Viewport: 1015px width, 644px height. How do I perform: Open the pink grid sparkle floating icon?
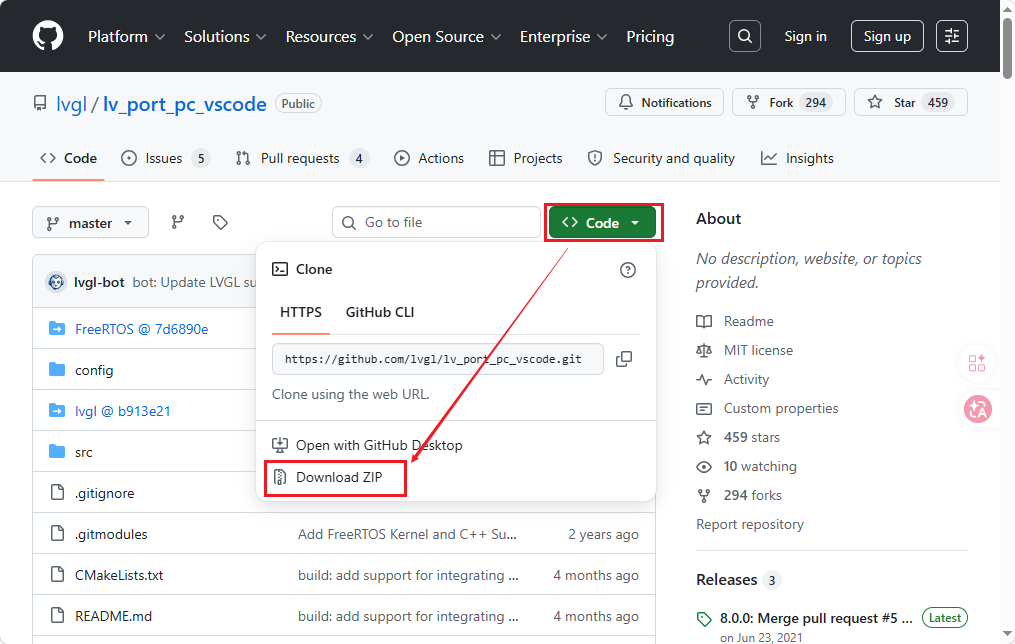(977, 362)
